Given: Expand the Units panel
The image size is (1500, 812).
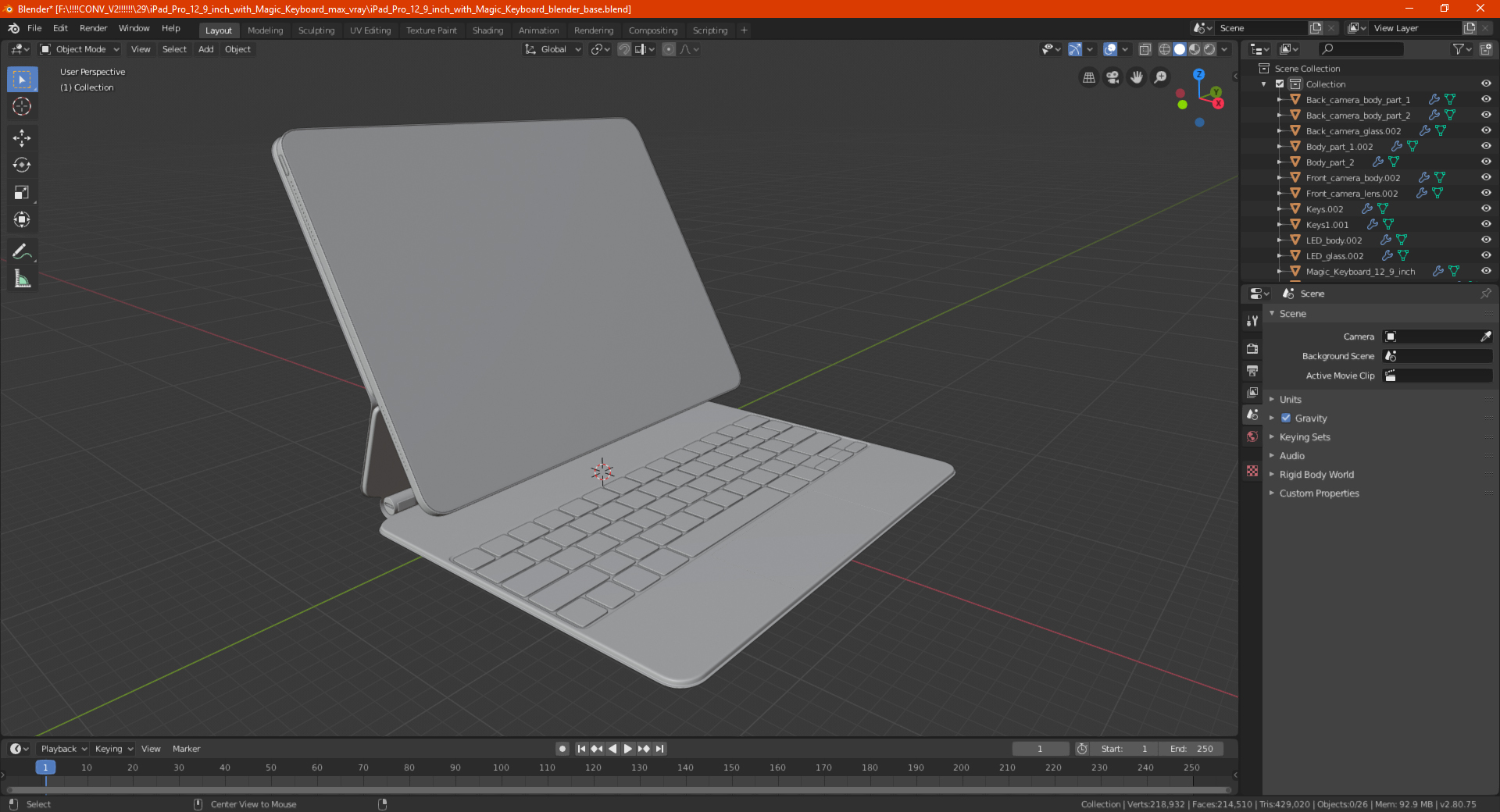Looking at the screenshot, I should (1290, 400).
